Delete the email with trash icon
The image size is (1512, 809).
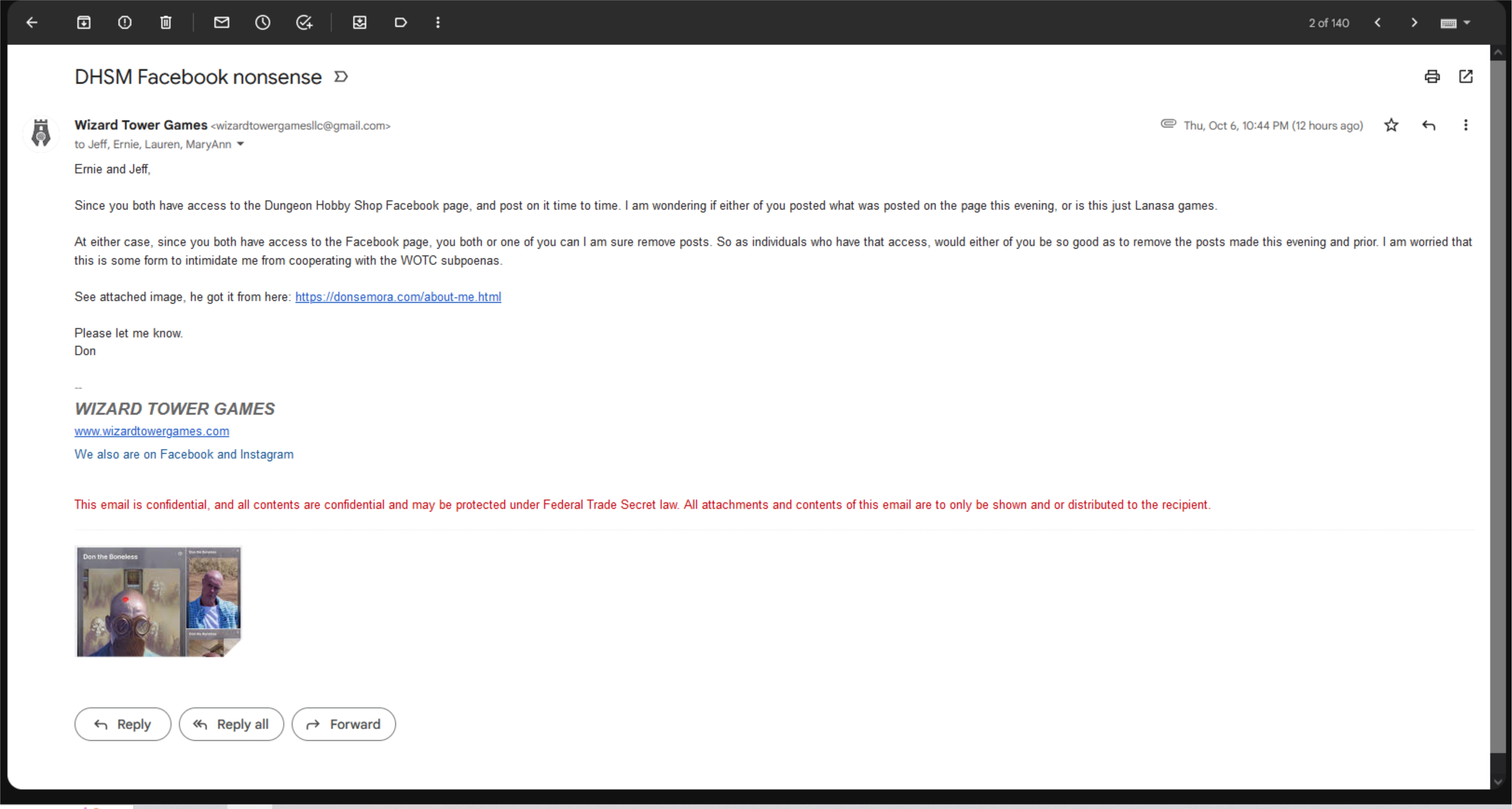(166, 22)
